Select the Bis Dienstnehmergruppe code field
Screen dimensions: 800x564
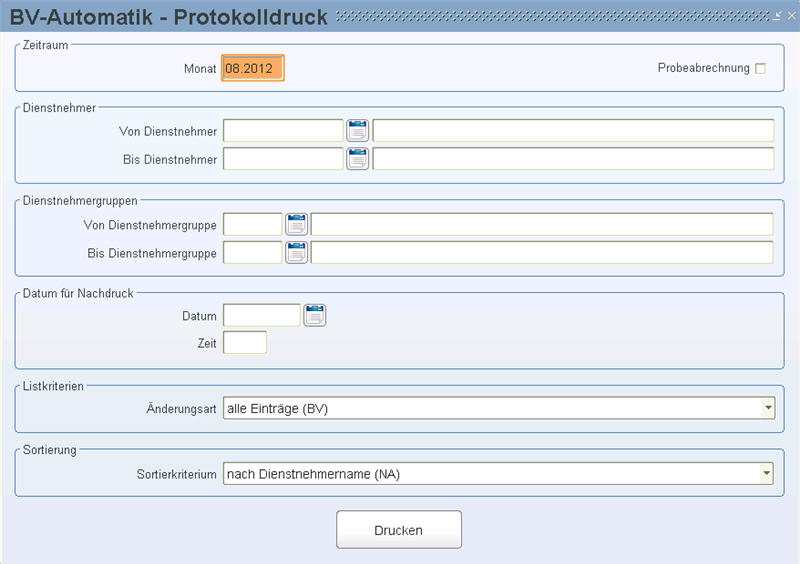253,253
